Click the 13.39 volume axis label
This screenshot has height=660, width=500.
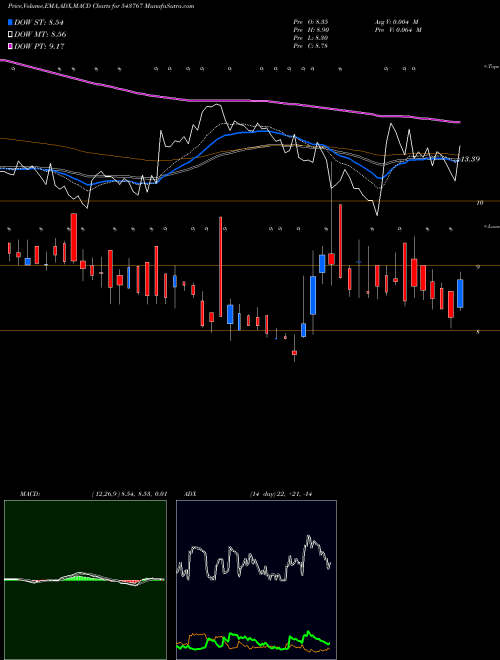(x=471, y=160)
